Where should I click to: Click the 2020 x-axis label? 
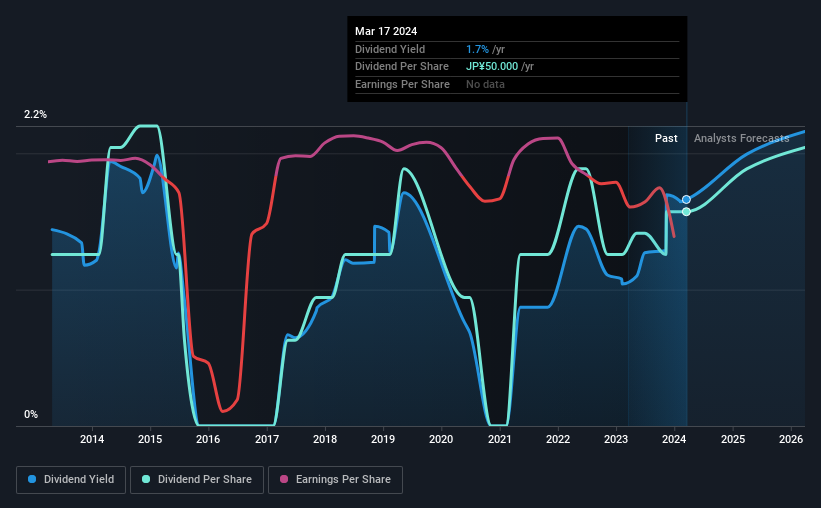click(x=441, y=439)
